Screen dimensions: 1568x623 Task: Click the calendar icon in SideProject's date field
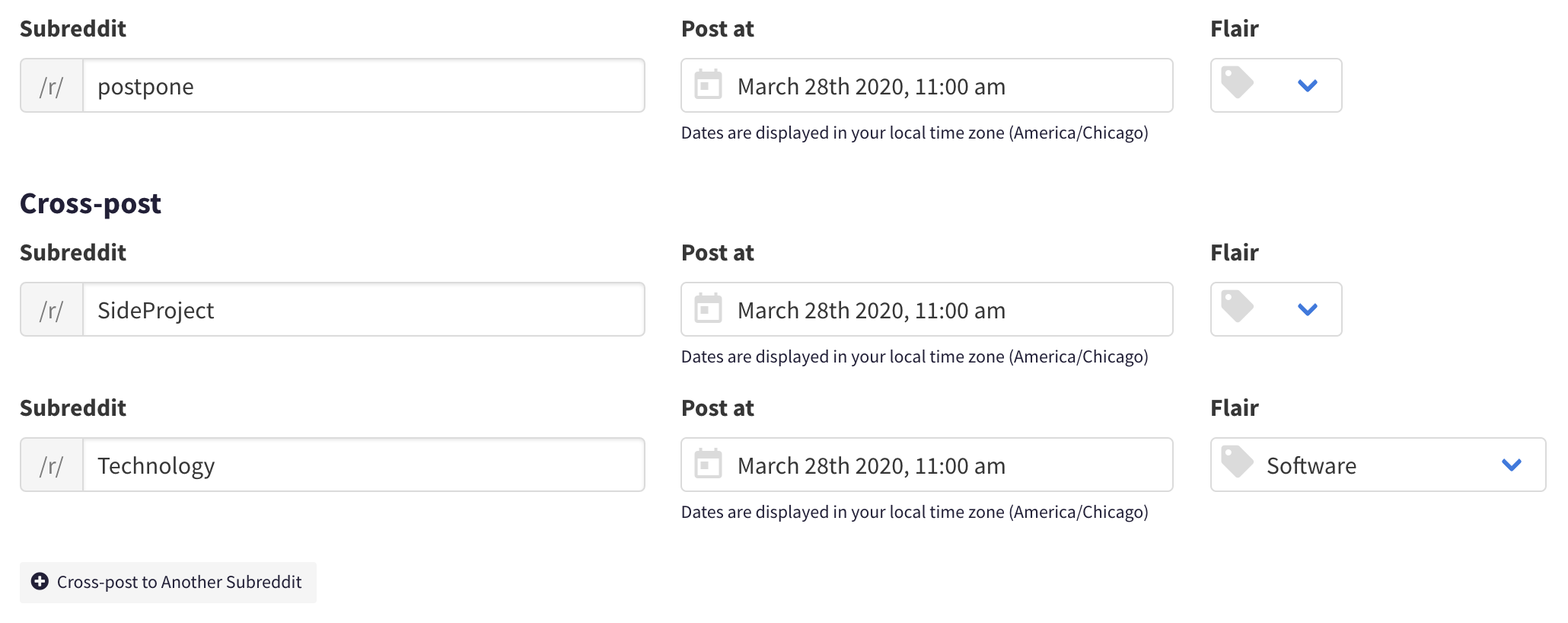708,308
